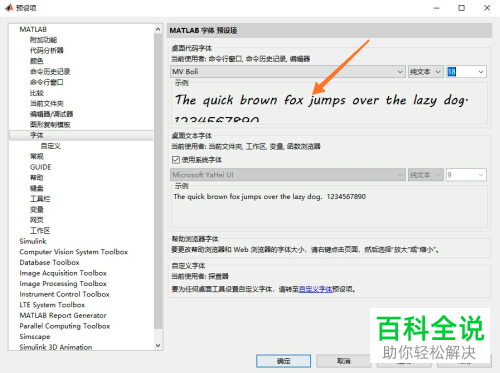Select 图形复制模板 in the tree

(50, 125)
